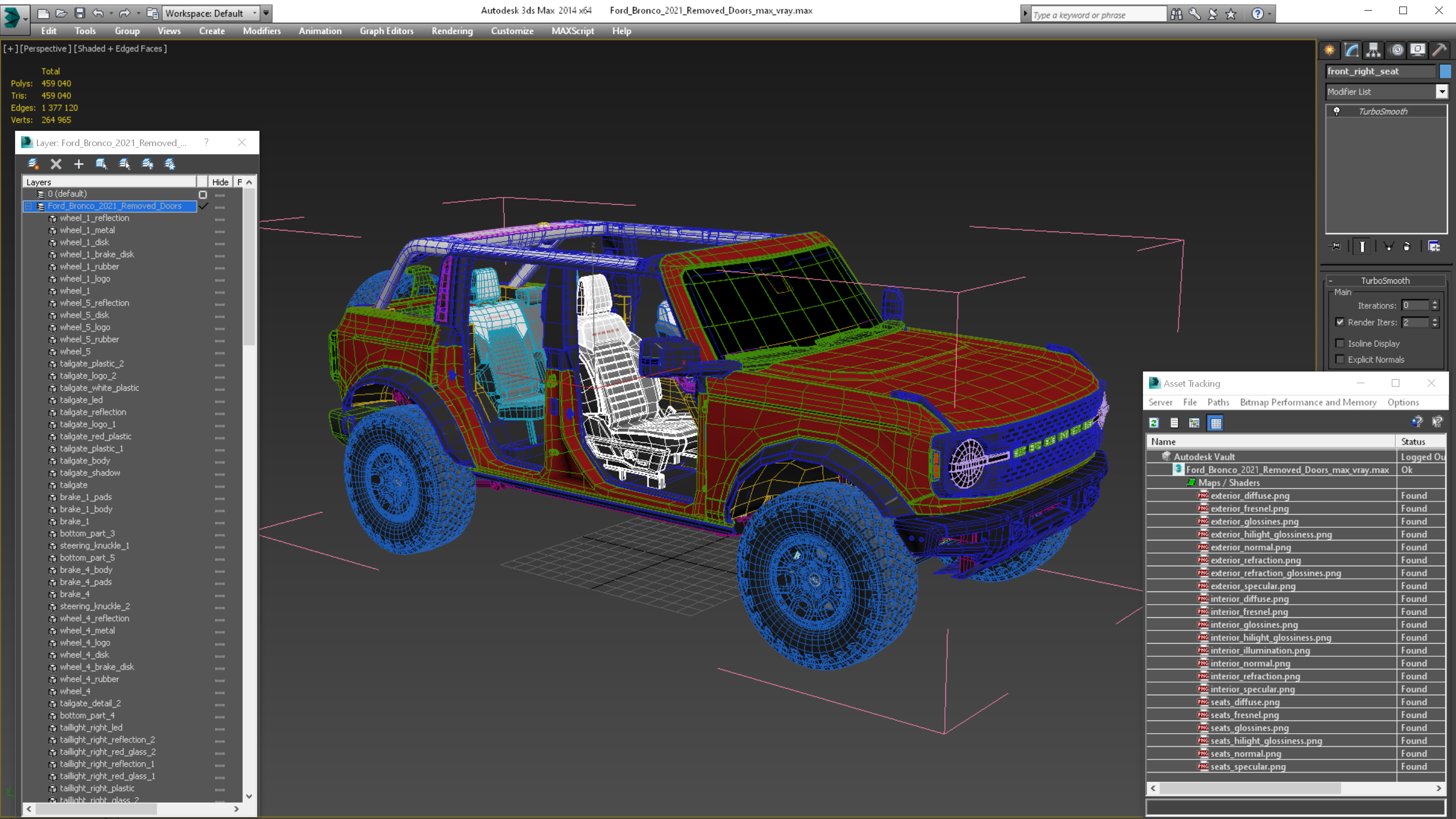The height and width of the screenshot is (819, 1456).
Task: Toggle TurboSmooth modifier lightbulb on/off
Action: click(x=1337, y=111)
